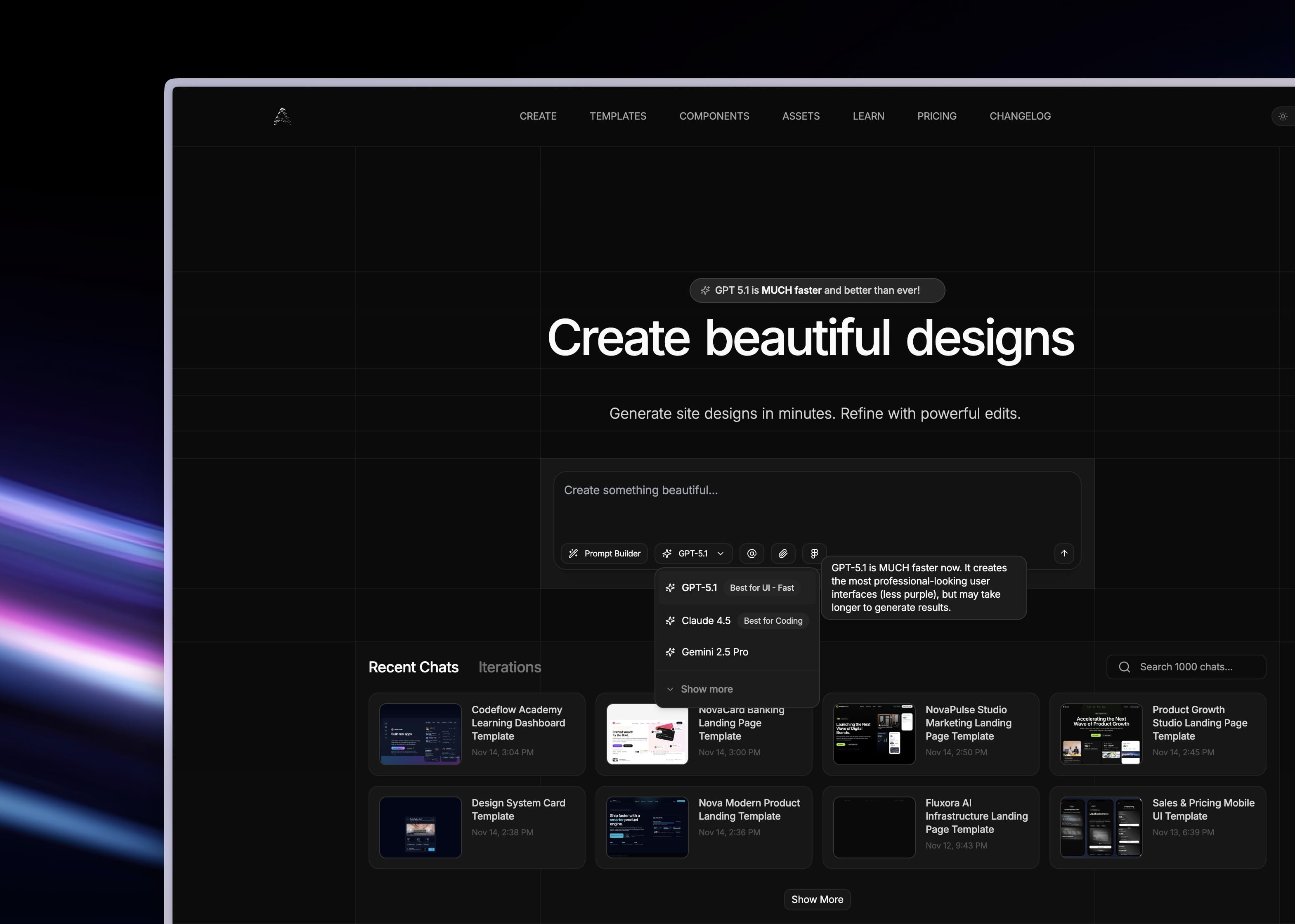Switch to the Iterations tab
This screenshot has width=1295, height=924.
(510, 666)
